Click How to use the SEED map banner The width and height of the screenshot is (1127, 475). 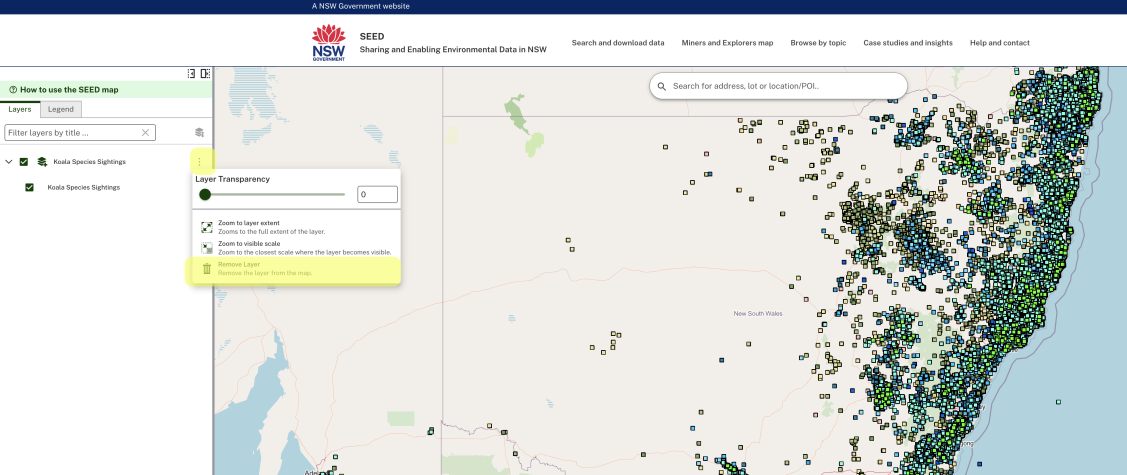coord(106,90)
